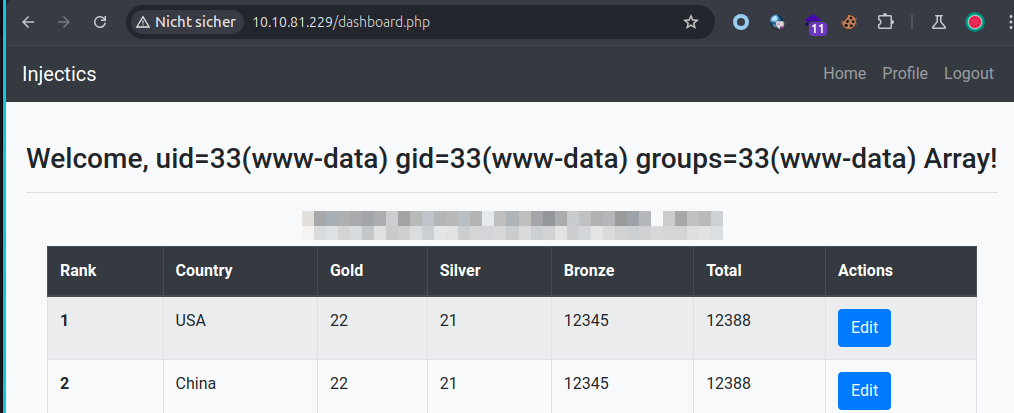This screenshot has height=413, width=1014.
Task: Open the blue ring extension icon
Action: tap(741, 22)
